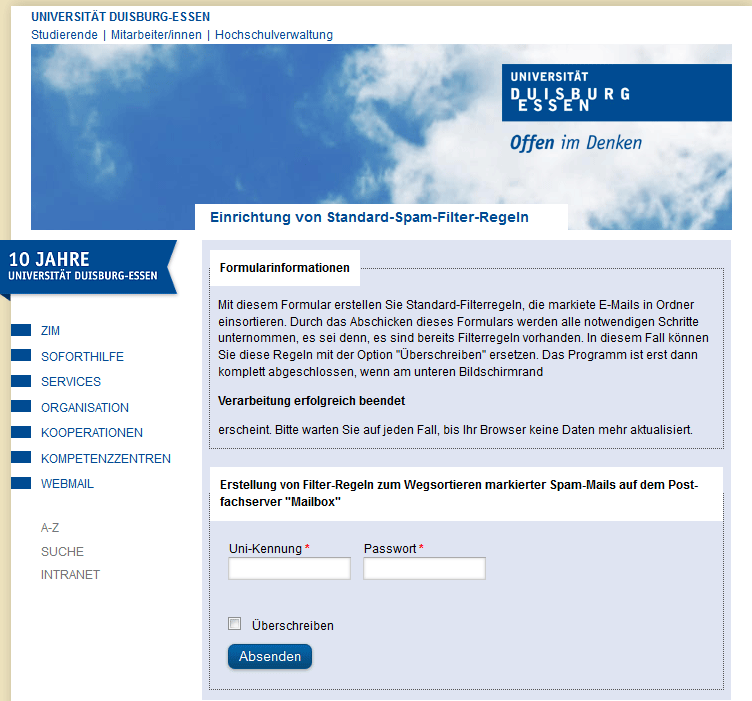This screenshot has height=701, width=752.
Task: Focus the Uni-Kennung input field
Action: (289, 569)
